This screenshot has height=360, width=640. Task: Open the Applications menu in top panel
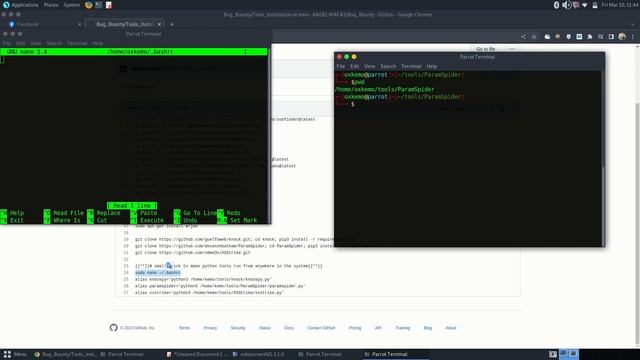20,5
